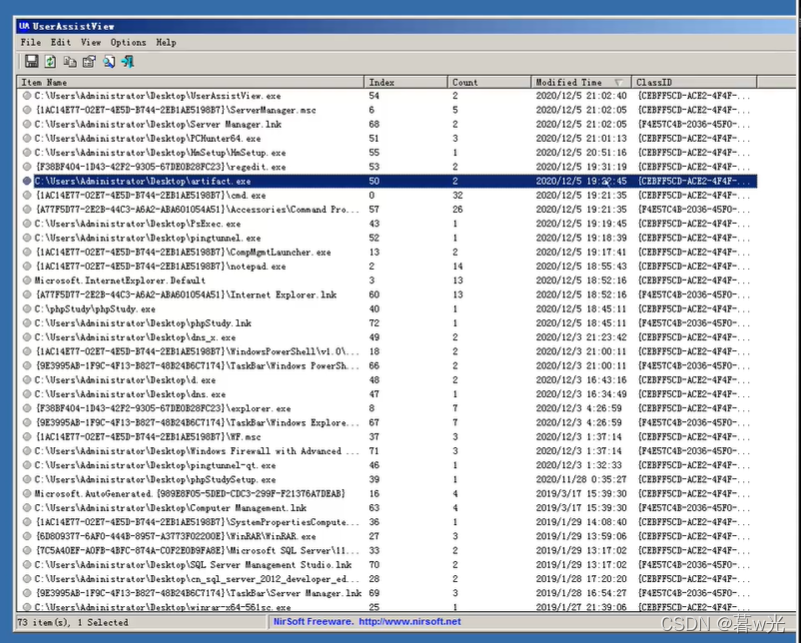
Task: Click the Copy Selected Items toolbar icon
Action: tap(69, 62)
